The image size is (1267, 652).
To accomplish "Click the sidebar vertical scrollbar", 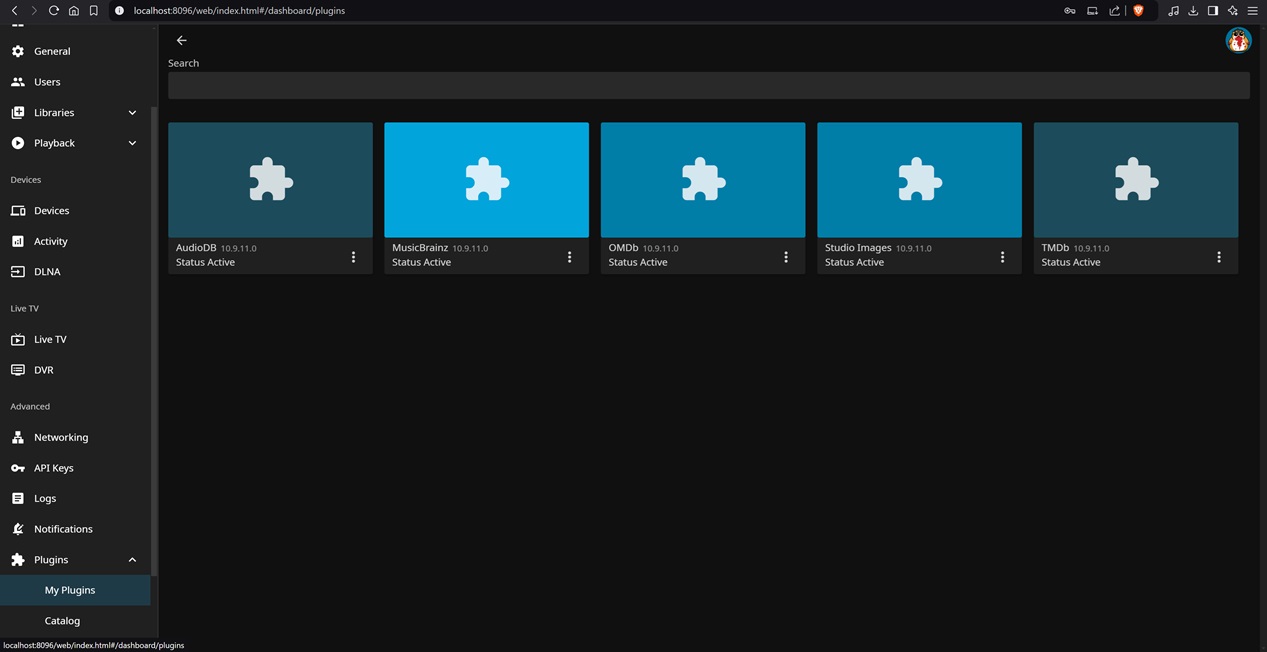I will click(x=154, y=340).
